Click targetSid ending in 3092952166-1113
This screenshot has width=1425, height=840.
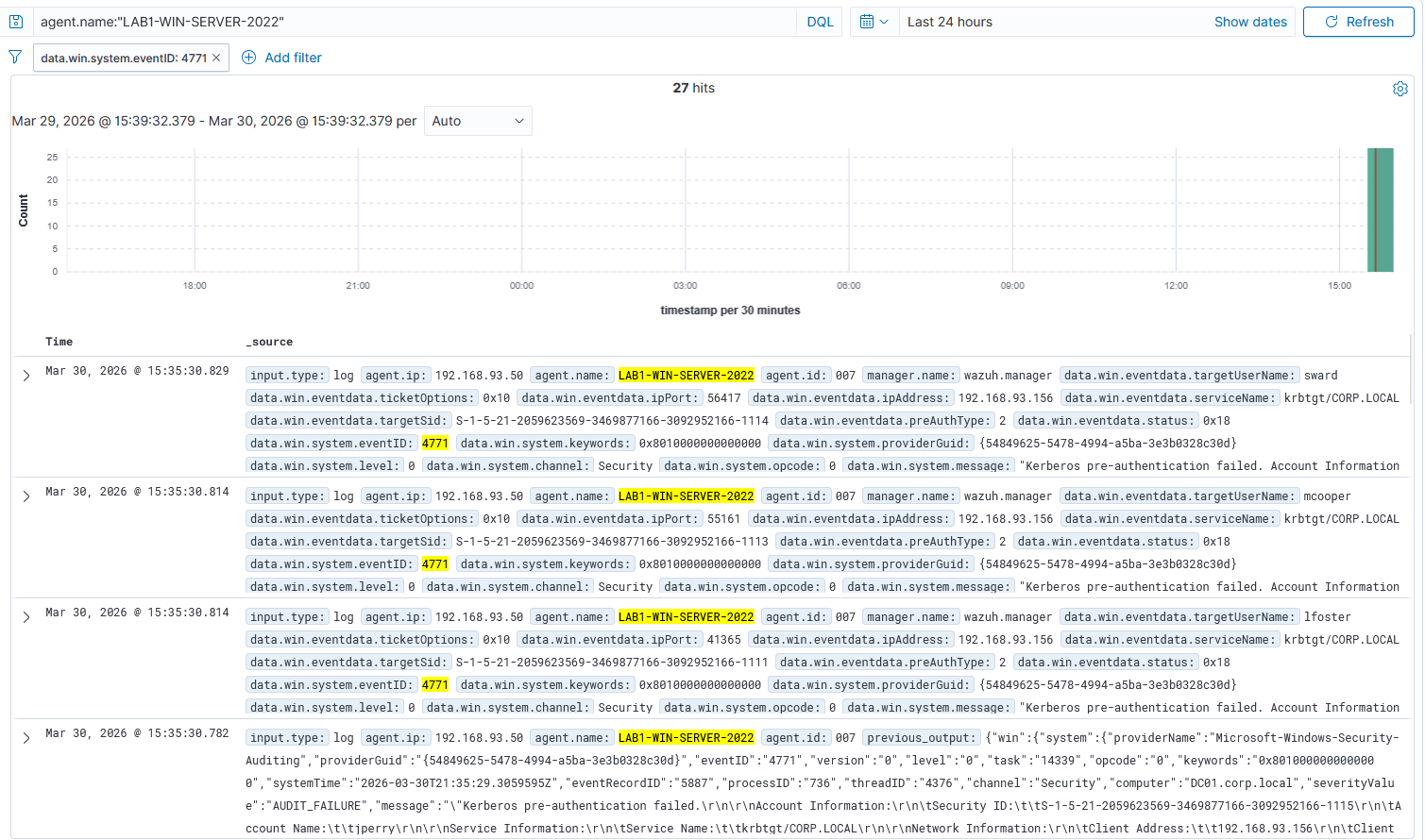612,542
